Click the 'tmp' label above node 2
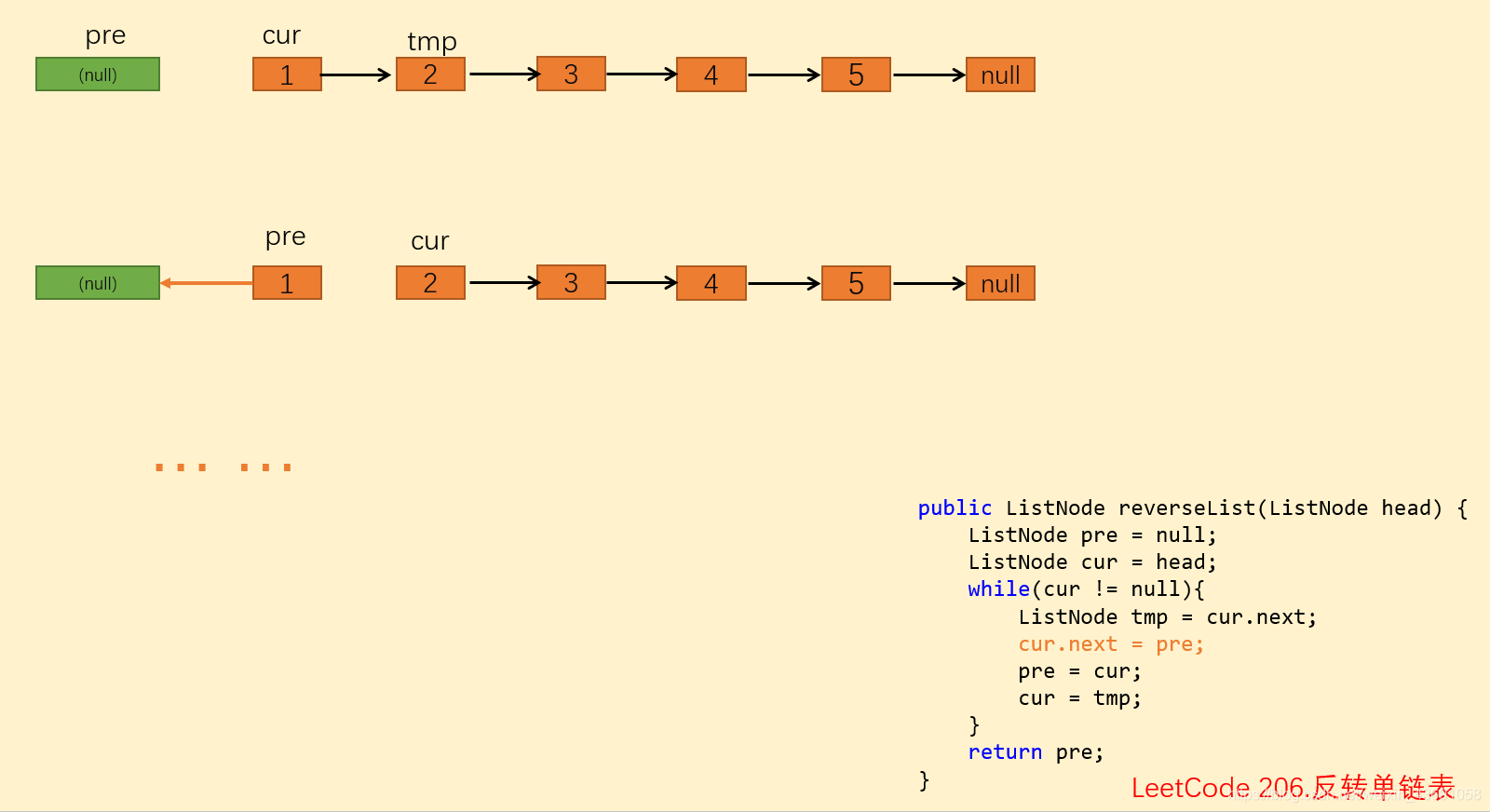The height and width of the screenshot is (812, 1490). pos(432,42)
